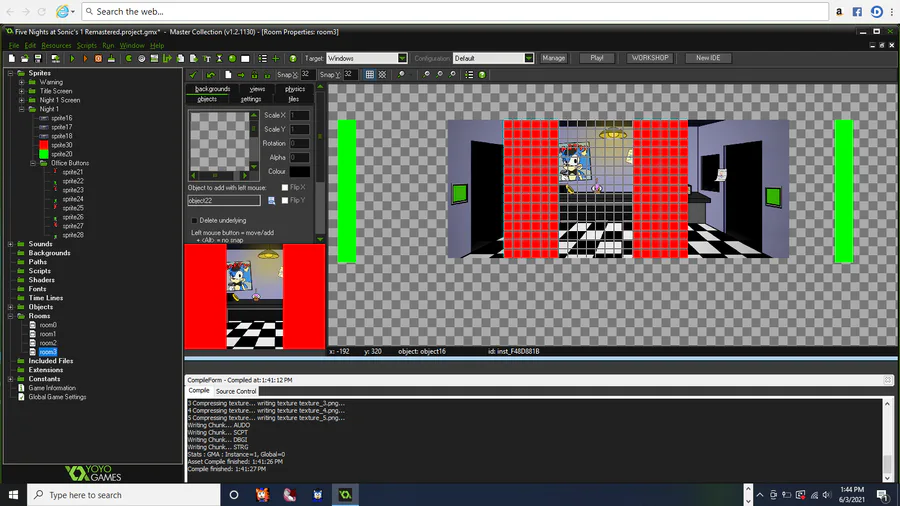Click the object22 name field
900x506 pixels.
(x=224, y=201)
